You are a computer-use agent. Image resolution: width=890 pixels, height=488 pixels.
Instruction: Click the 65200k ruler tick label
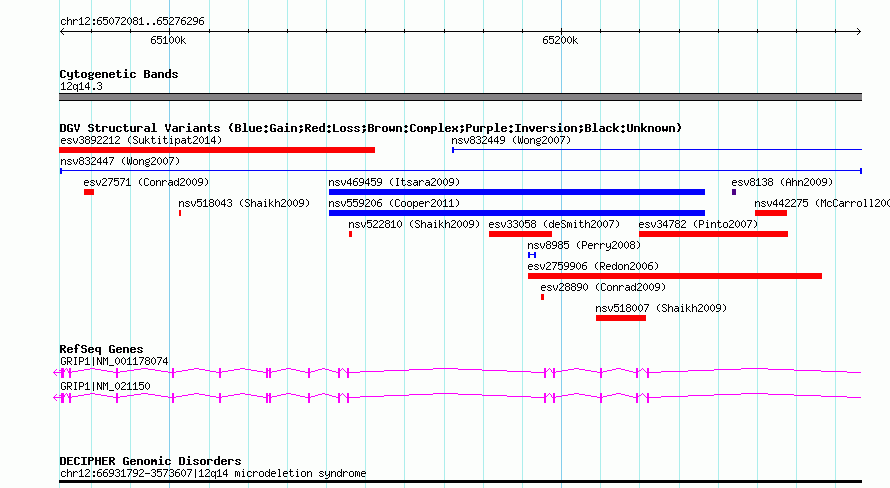pyautogui.click(x=560, y=40)
